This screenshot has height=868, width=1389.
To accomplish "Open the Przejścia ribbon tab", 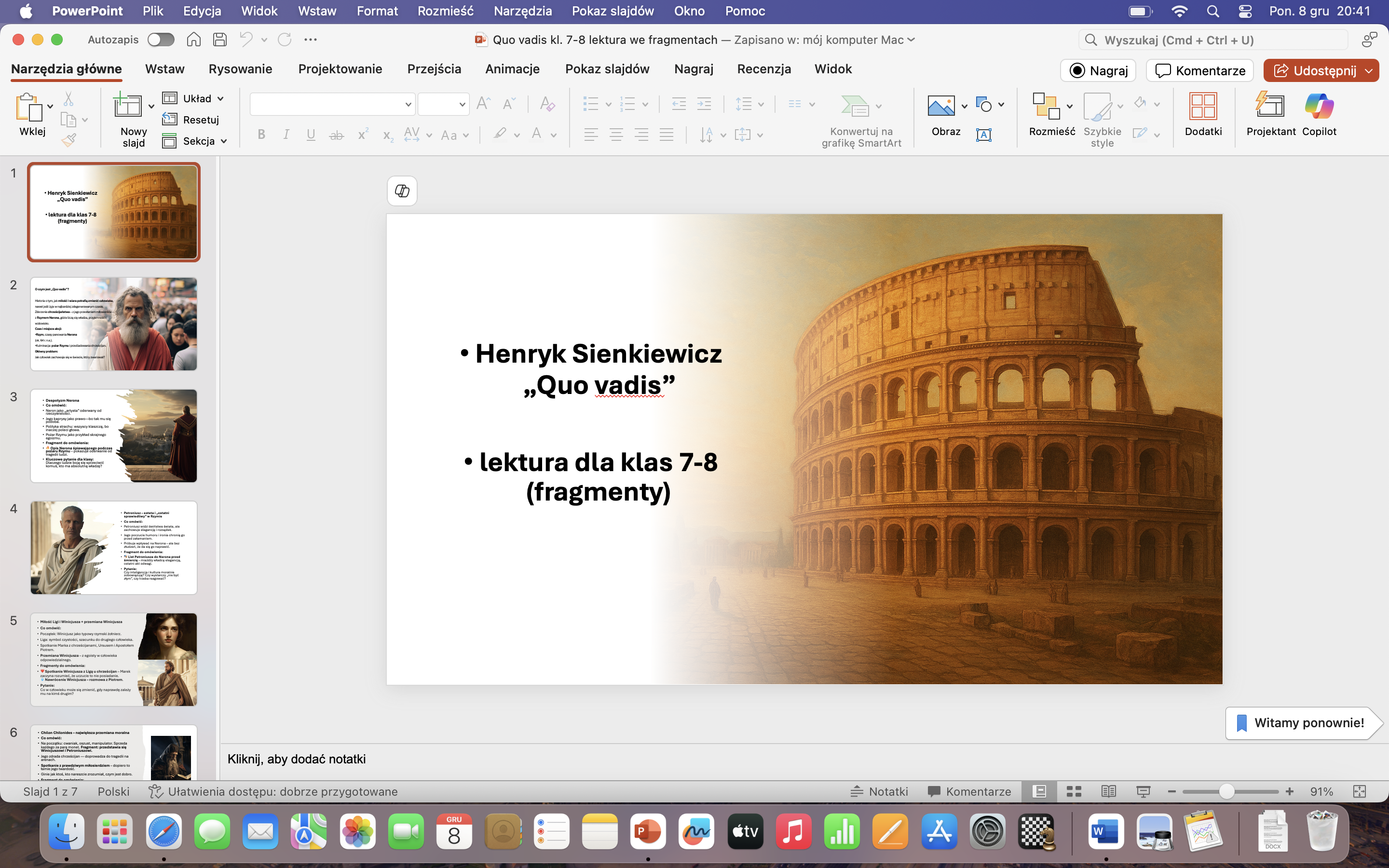I will pyautogui.click(x=434, y=69).
